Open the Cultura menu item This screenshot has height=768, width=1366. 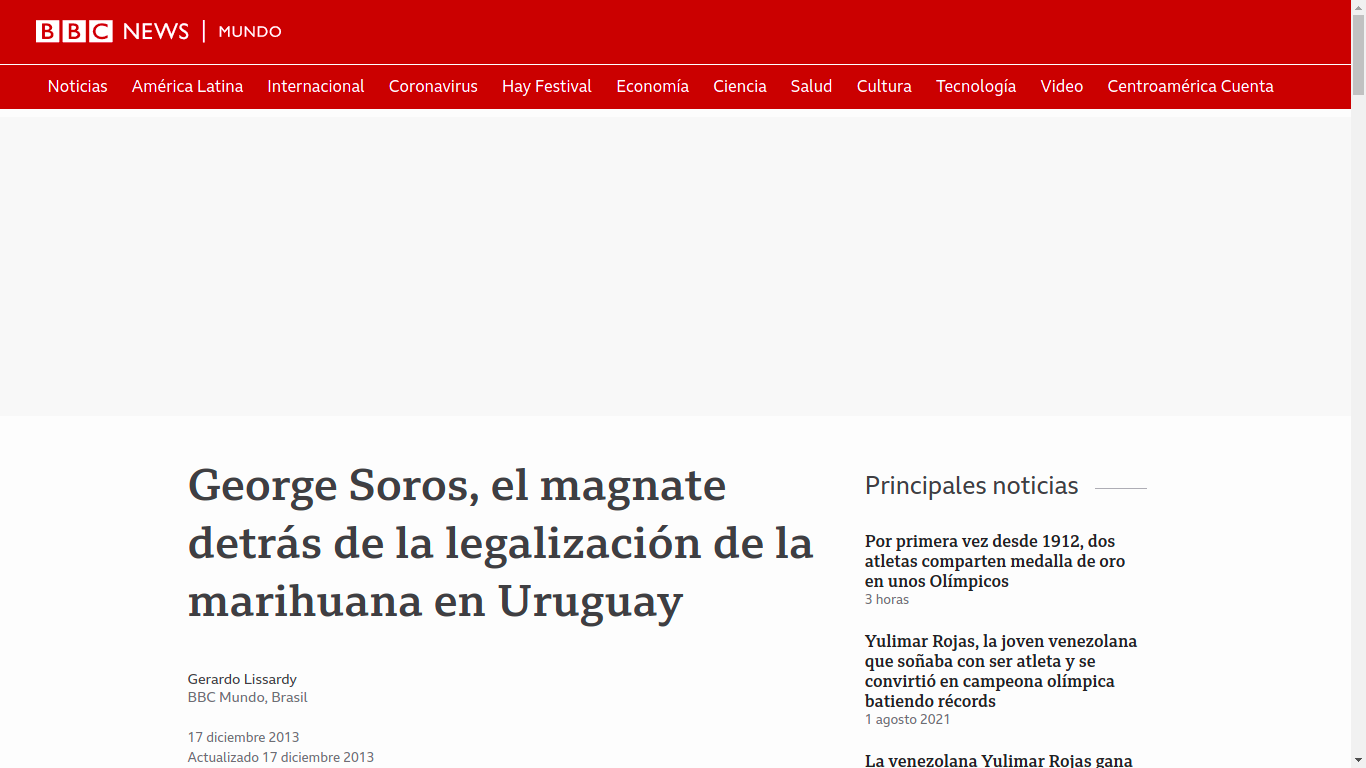(884, 87)
